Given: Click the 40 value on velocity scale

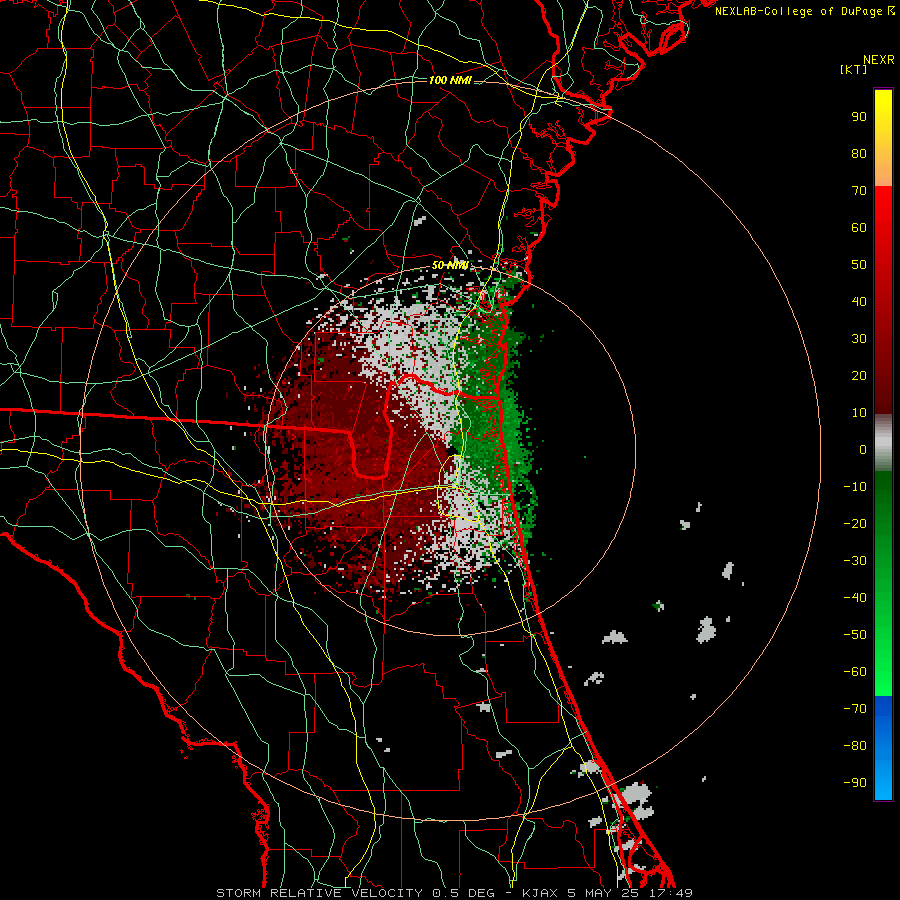Looking at the screenshot, I should pos(859,301).
